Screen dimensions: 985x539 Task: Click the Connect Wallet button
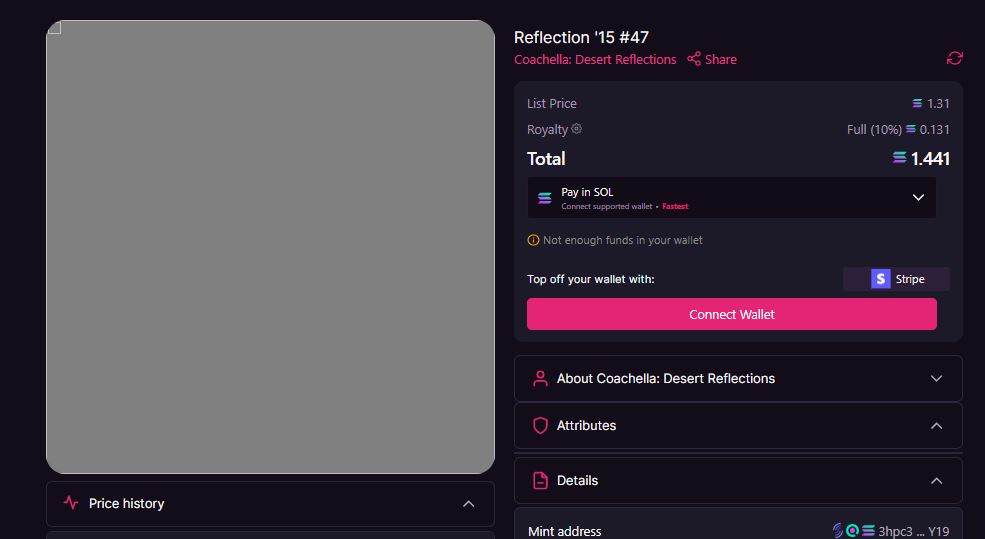pos(731,314)
